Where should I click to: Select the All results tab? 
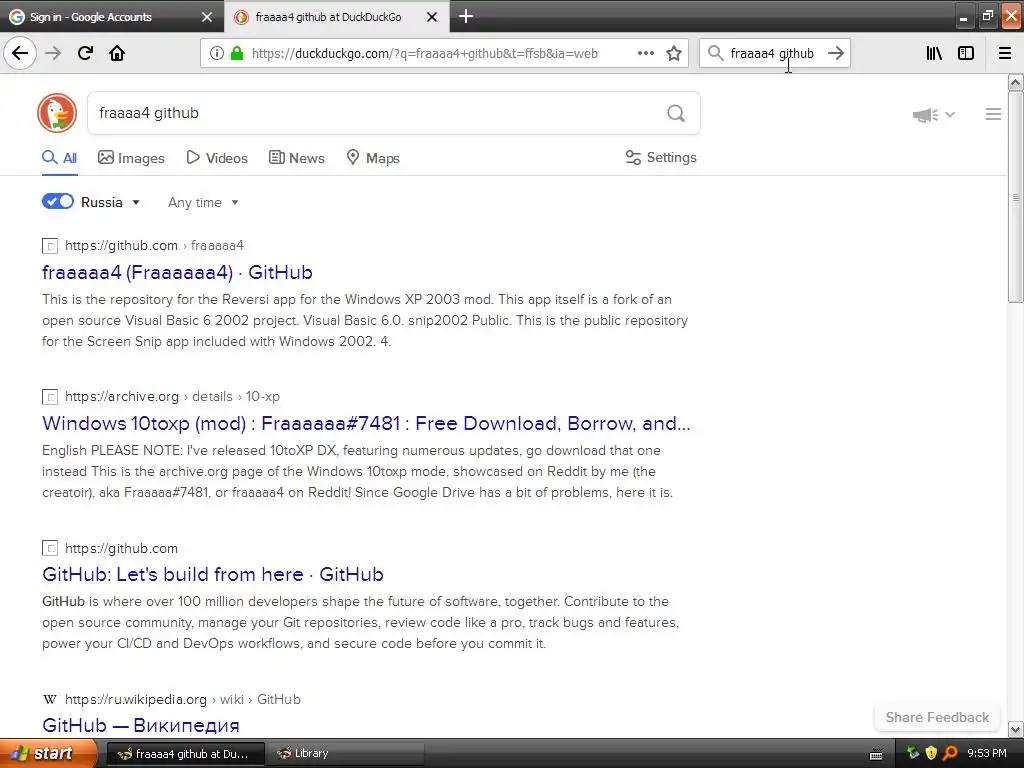click(59, 158)
